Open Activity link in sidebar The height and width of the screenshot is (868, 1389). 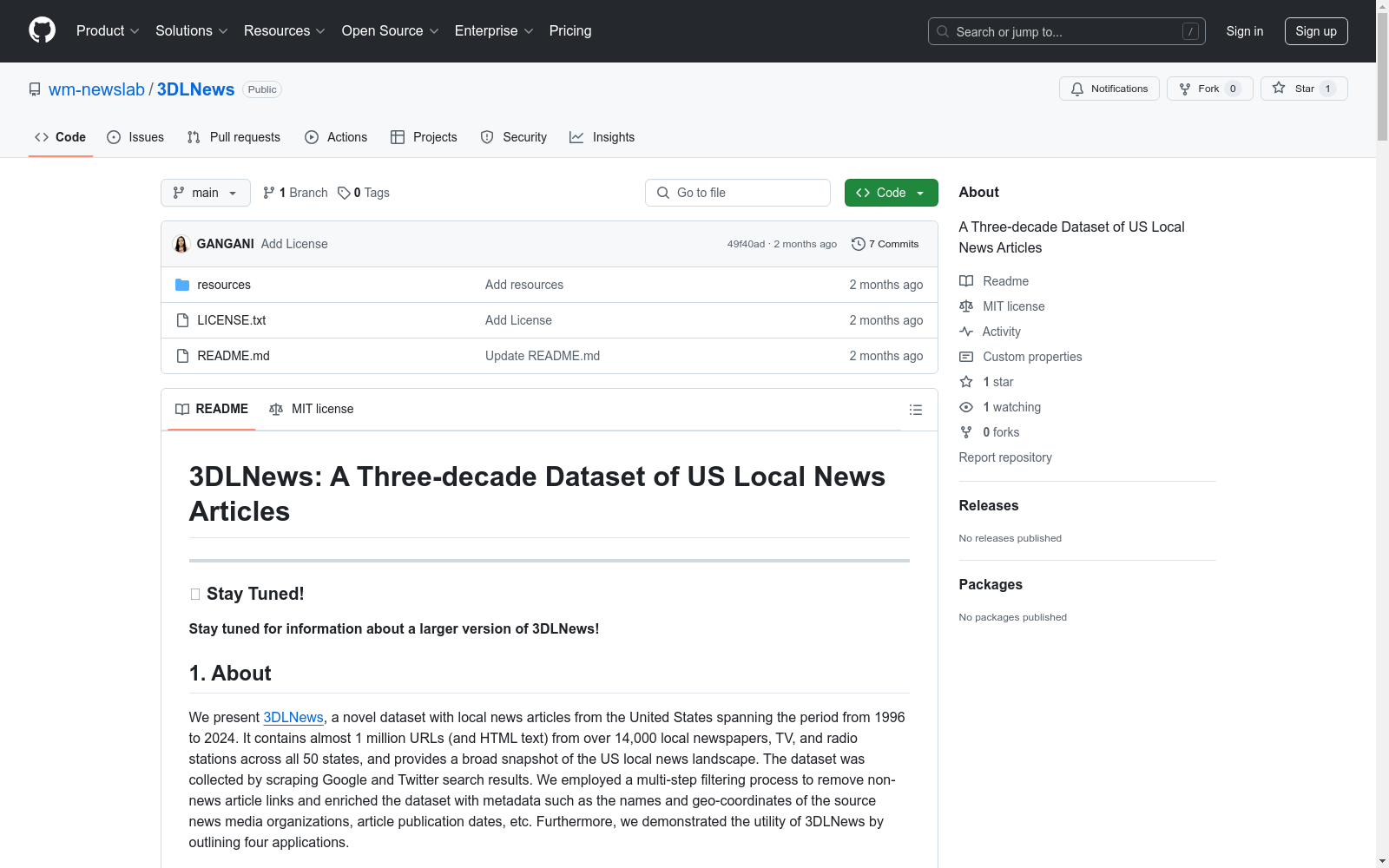click(x=990, y=332)
